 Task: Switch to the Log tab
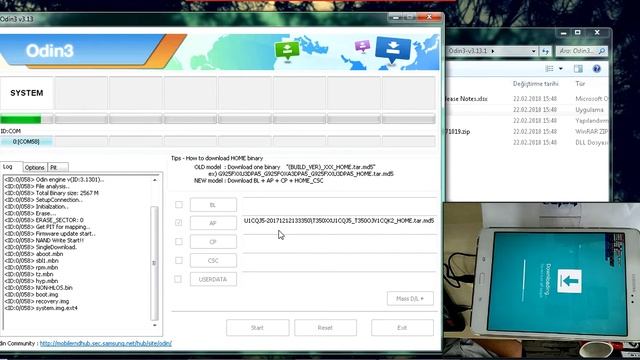(8, 167)
